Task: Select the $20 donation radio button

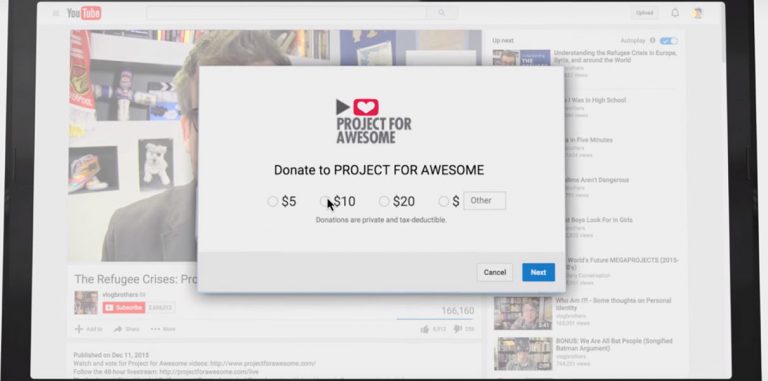Action: 384,201
